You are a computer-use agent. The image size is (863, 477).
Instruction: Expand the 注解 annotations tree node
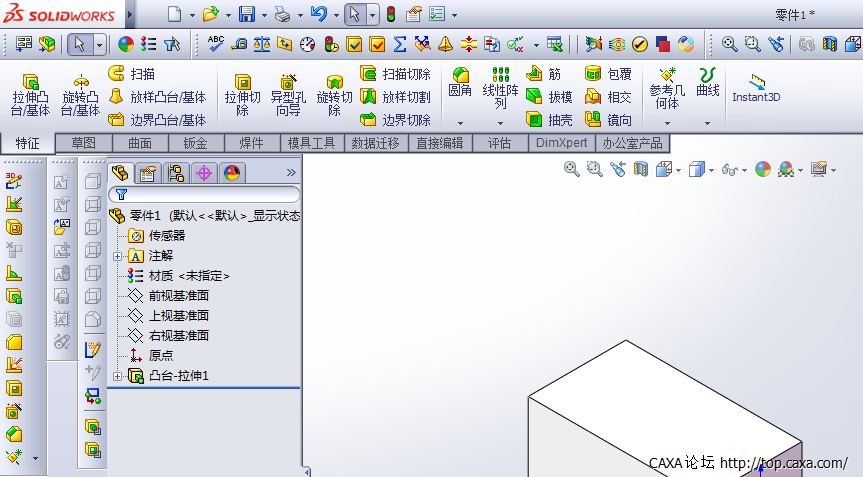tap(118, 256)
